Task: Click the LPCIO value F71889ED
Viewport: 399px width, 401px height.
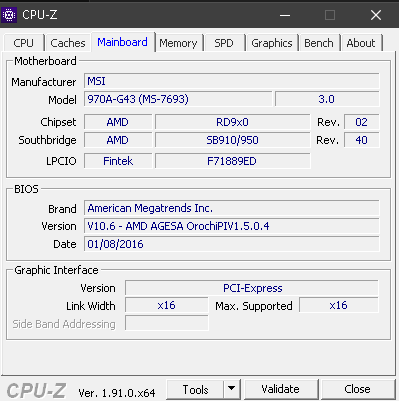Action: coord(233,161)
